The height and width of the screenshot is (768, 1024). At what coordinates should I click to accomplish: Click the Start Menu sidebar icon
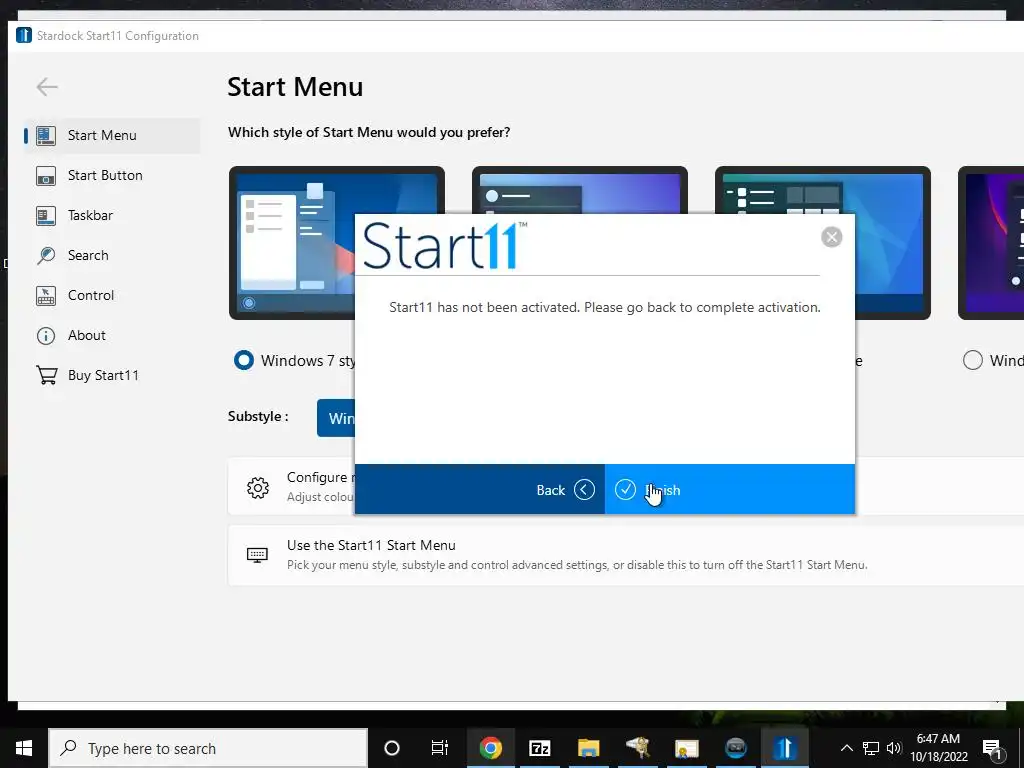point(46,136)
